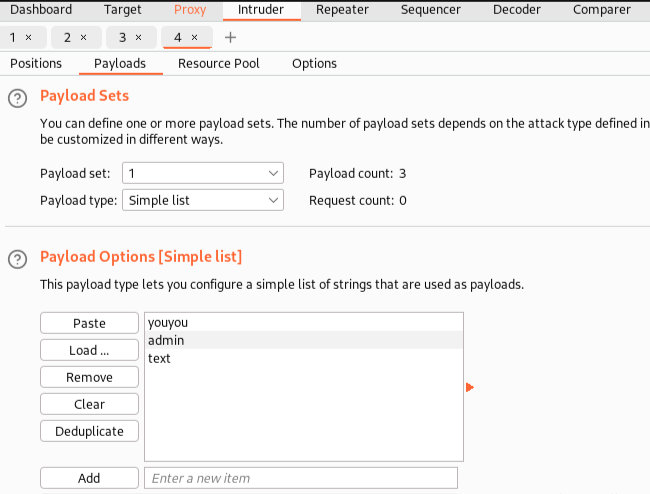Image resolution: width=650 pixels, height=494 pixels.
Task: Click the Deduplicate button
Action: pyautogui.click(x=89, y=431)
